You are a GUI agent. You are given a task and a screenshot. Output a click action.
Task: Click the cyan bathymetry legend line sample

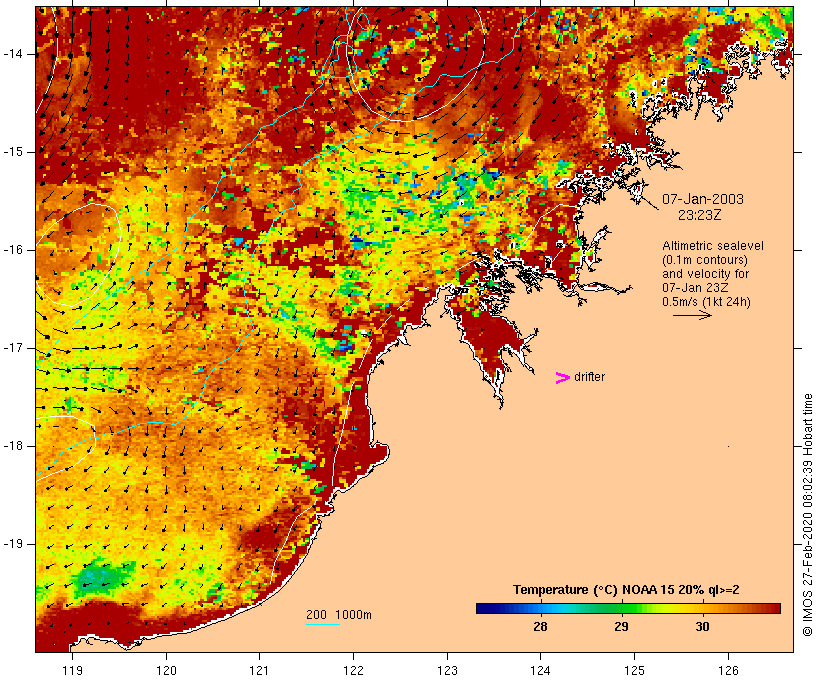(x=323, y=624)
